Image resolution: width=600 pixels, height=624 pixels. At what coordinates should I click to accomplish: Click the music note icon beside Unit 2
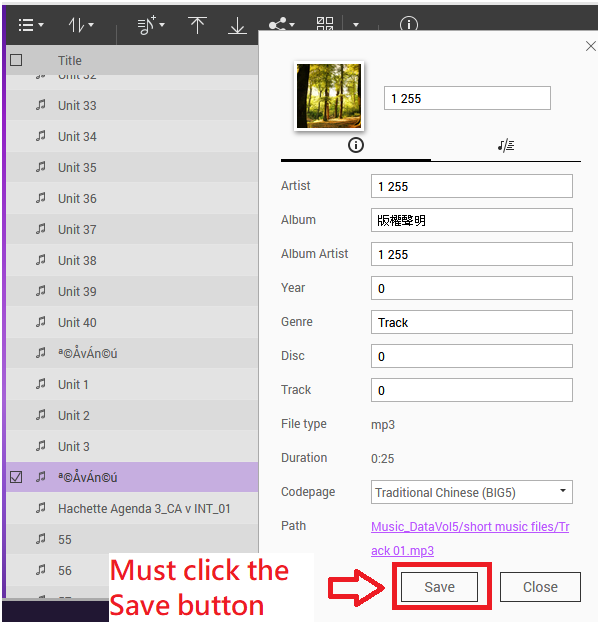41,415
